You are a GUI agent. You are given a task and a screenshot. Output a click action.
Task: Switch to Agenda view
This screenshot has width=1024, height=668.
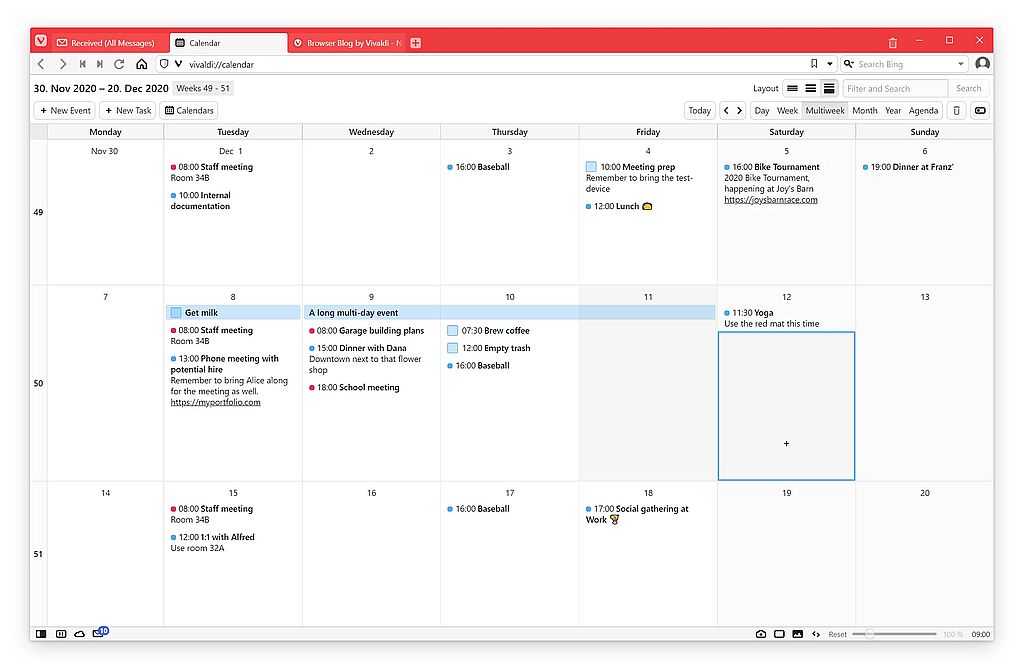[x=923, y=110]
